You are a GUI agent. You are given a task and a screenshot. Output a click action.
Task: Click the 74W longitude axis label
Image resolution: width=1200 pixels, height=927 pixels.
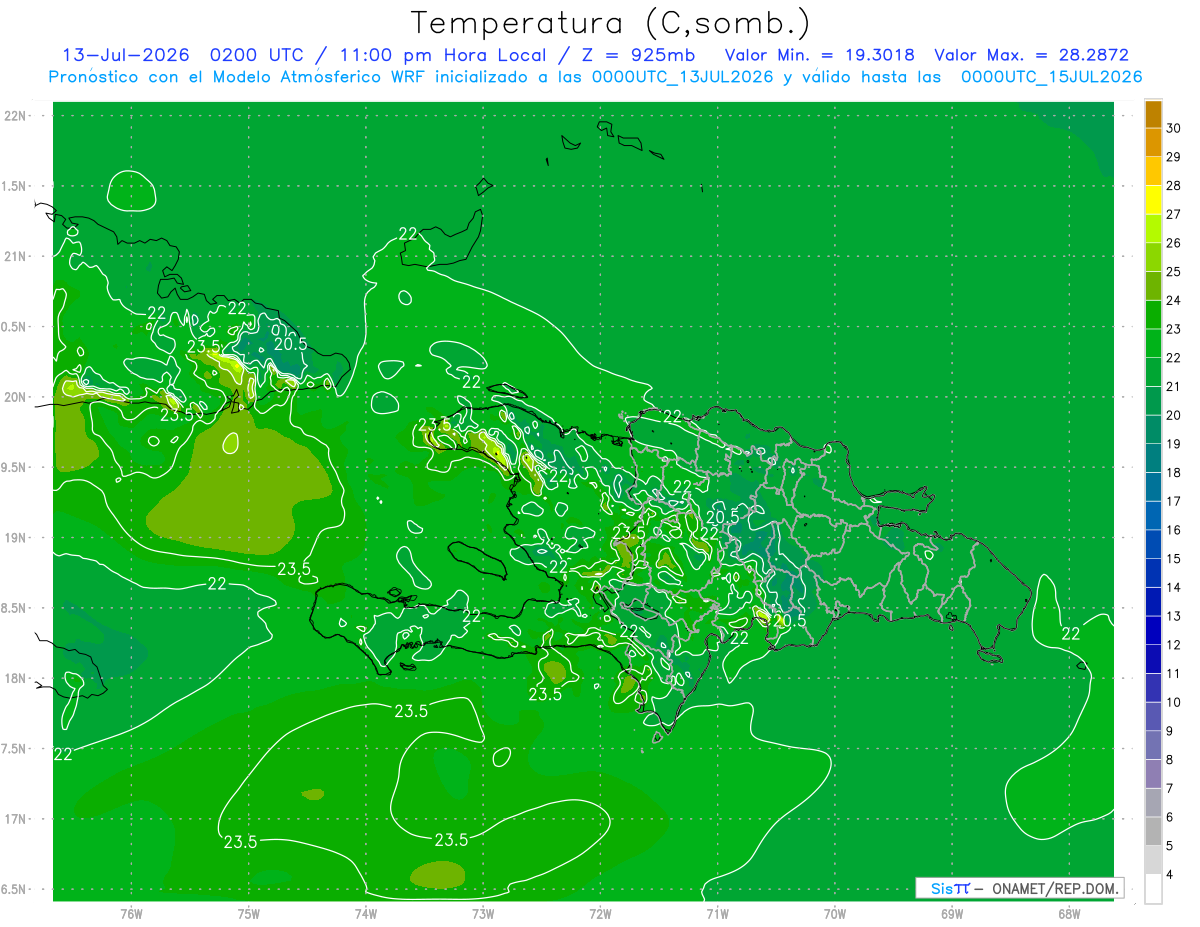tap(366, 913)
